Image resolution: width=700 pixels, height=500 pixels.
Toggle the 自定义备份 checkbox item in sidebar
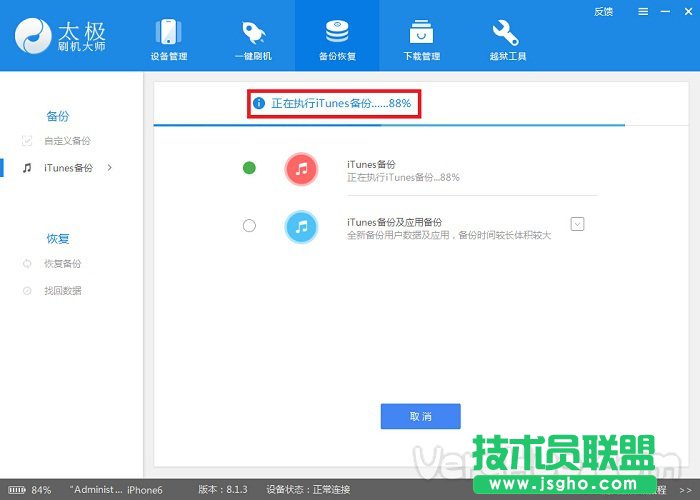coord(27,141)
